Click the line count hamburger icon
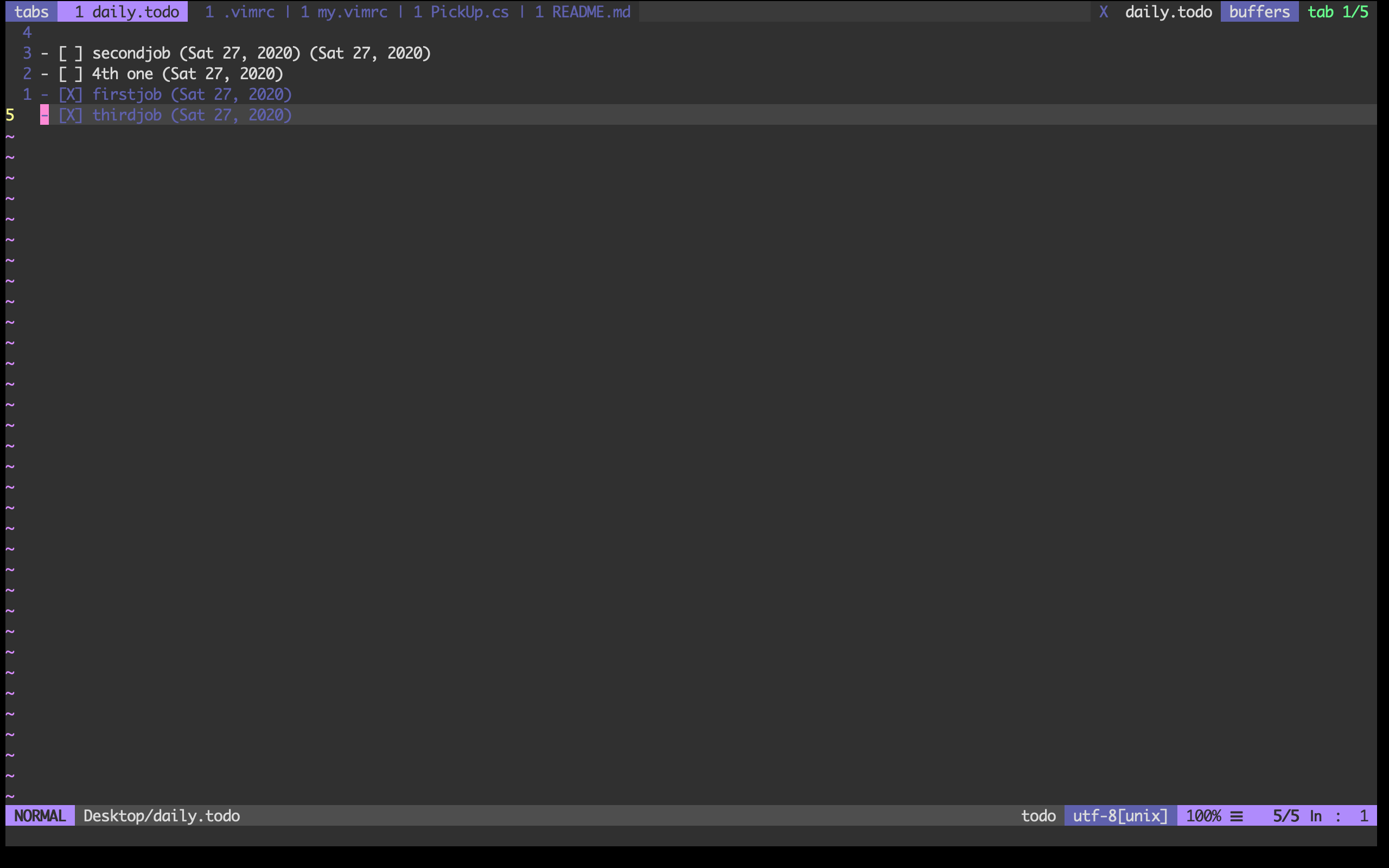This screenshot has height=868, width=1389. point(1237,816)
